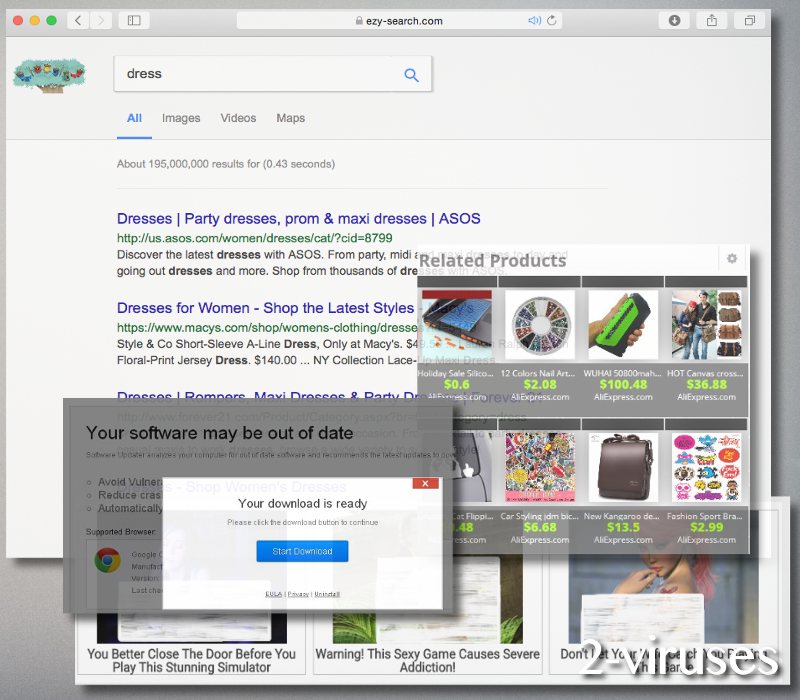Click the Show All Tabs icon
This screenshot has width=800, height=700.
(748, 20)
